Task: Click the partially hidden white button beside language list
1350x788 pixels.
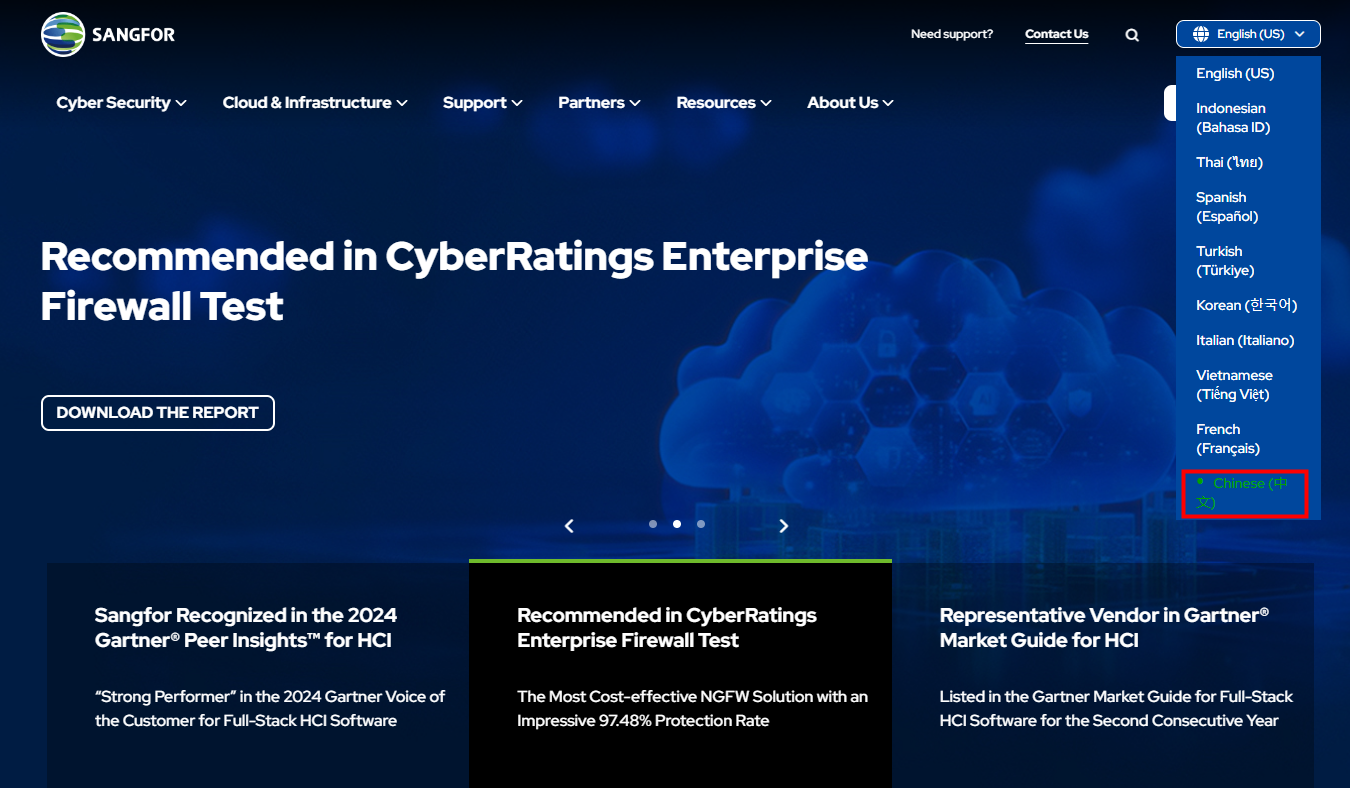Action: pyautogui.click(x=1170, y=103)
